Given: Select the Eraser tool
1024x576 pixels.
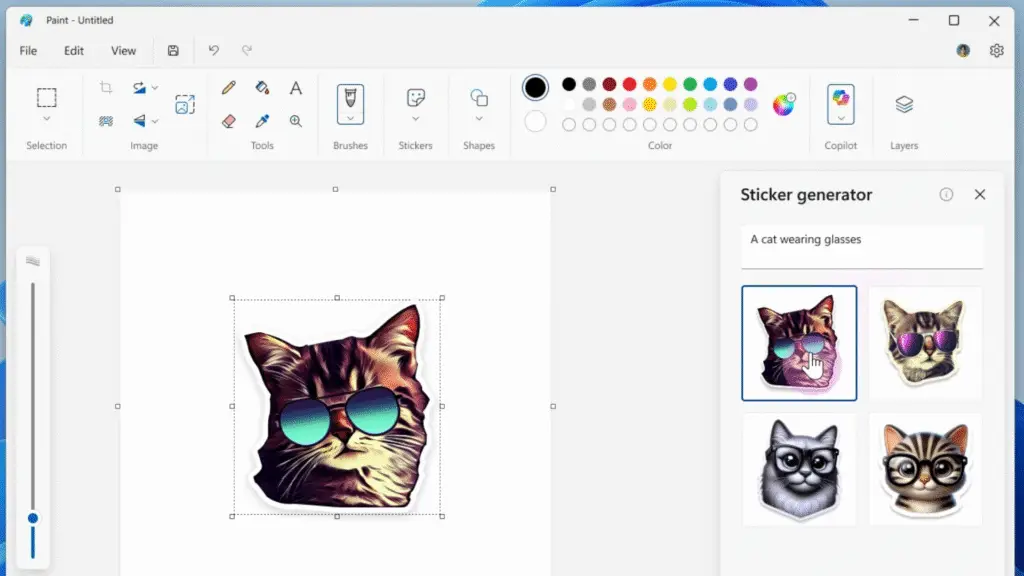Looking at the screenshot, I should (229, 121).
